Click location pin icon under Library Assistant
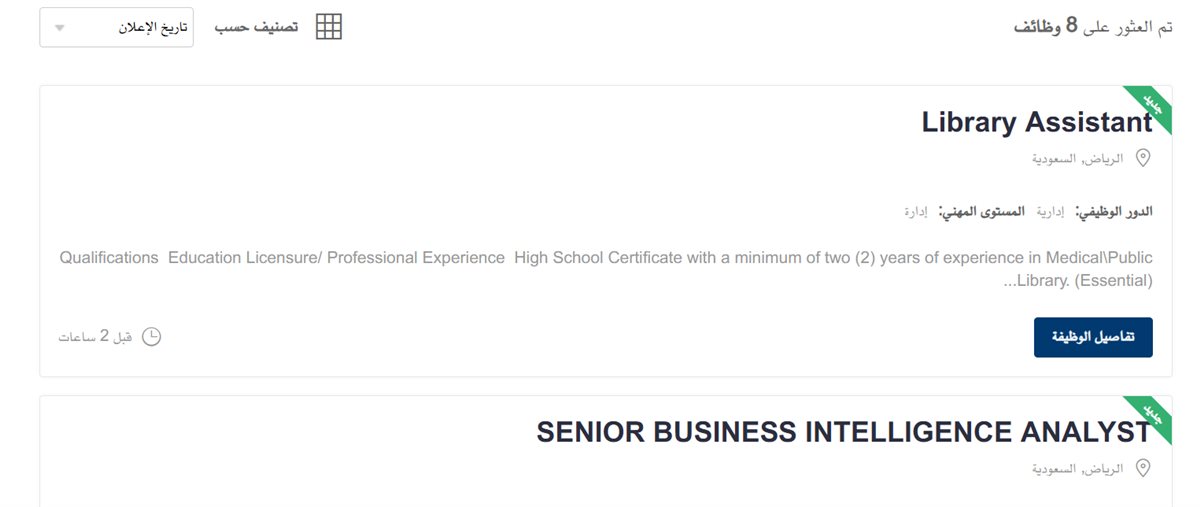Viewport: 1200px width, 507px height. click(1143, 158)
